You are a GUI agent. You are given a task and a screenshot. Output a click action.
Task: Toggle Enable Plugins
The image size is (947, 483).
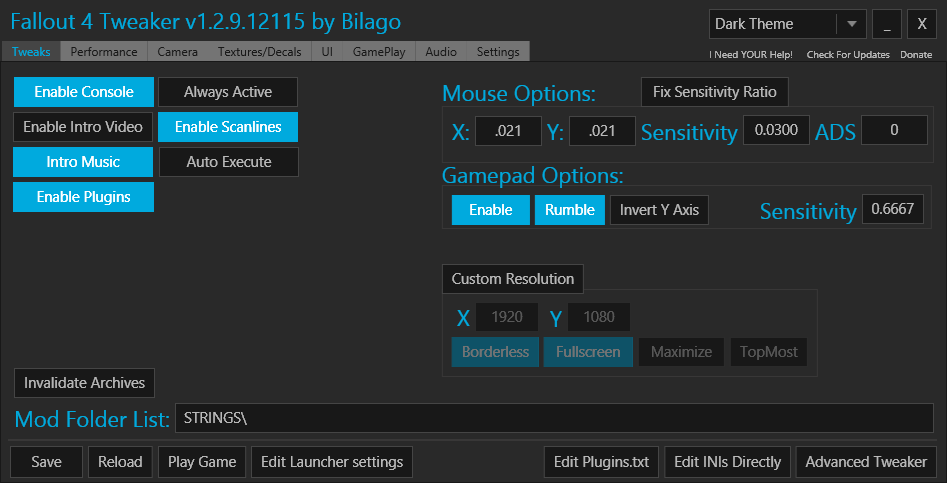83,197
